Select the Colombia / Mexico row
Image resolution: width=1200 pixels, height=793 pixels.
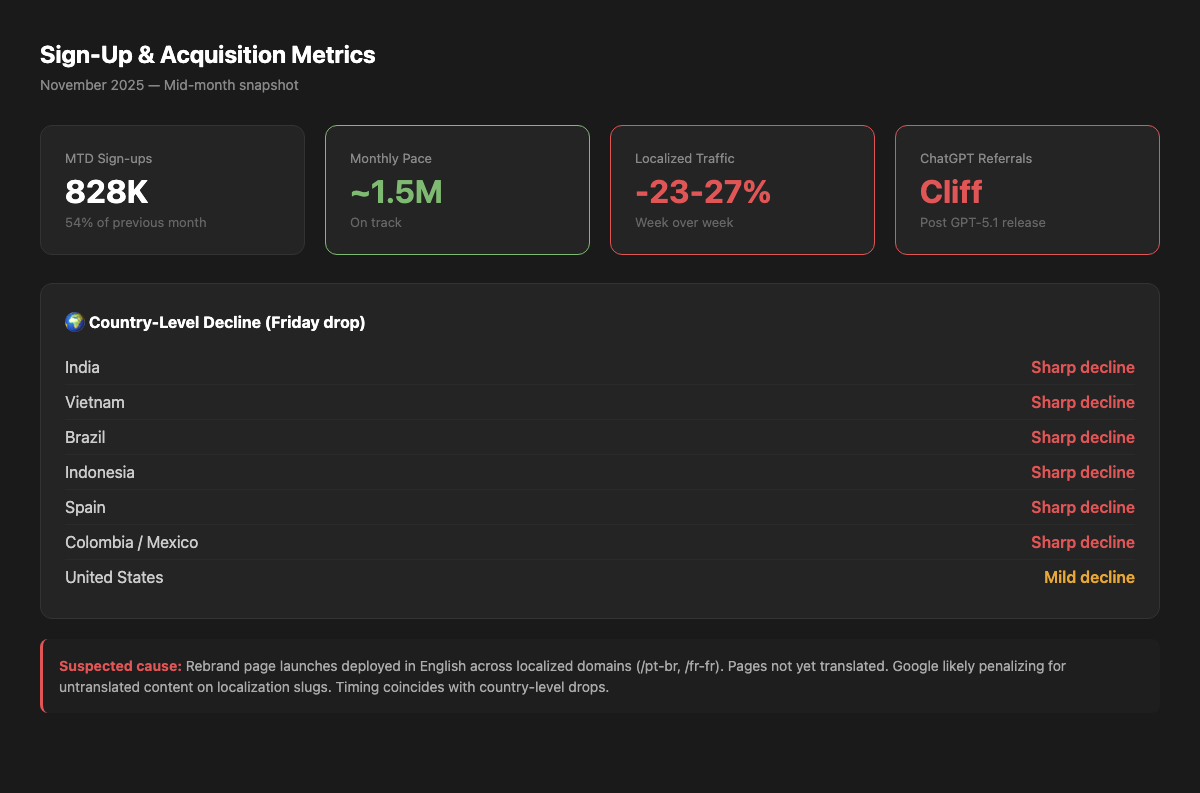(600, 542)
